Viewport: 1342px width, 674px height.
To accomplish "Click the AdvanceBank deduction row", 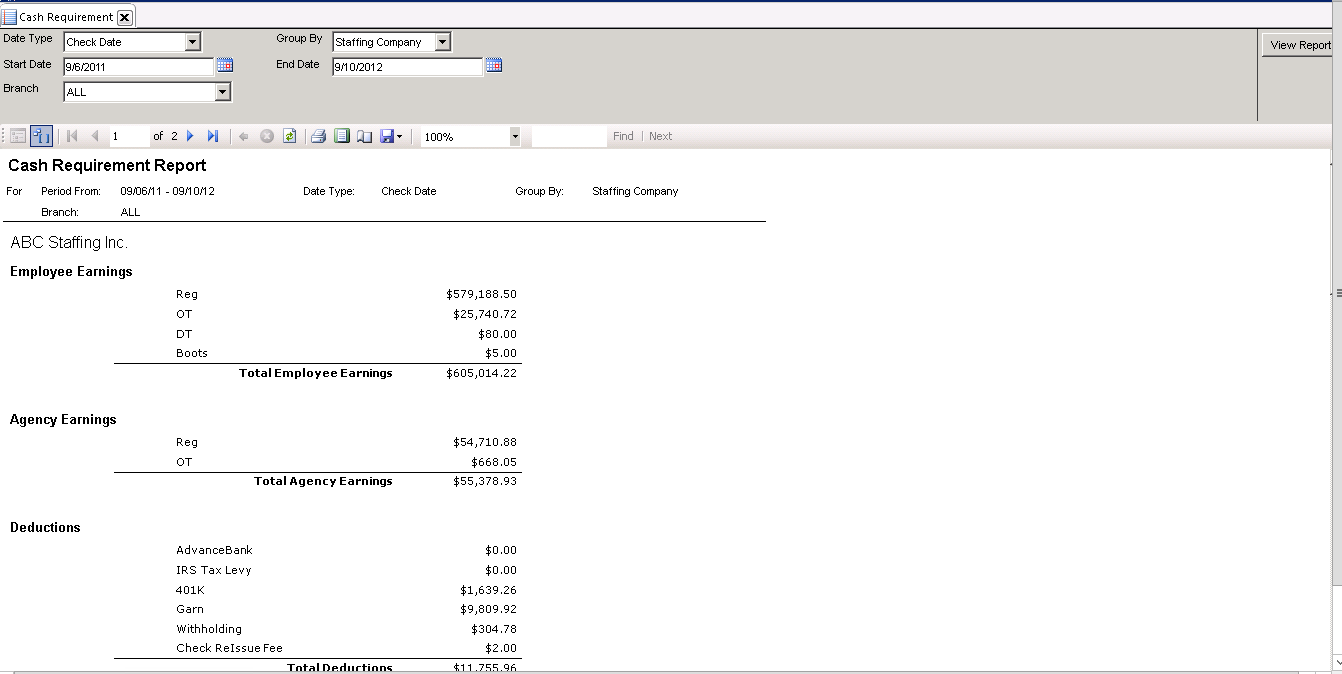I will pyautogui.click(x=346, y=550).
